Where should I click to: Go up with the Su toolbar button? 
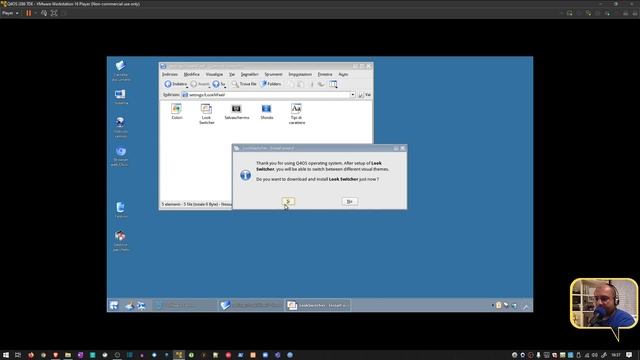tap(218, 84)
